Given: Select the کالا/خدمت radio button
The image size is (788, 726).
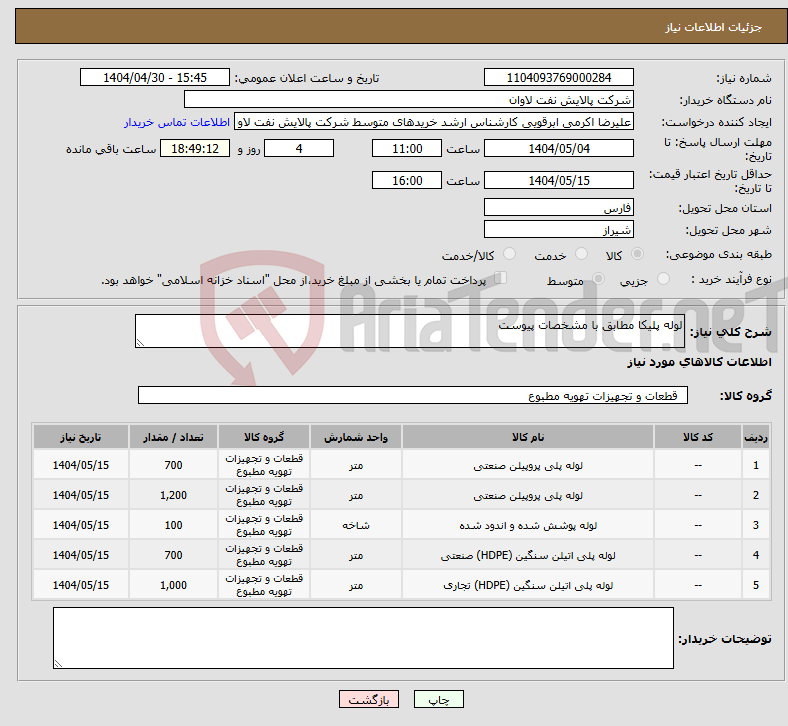Looking at the screenshot, I should (x=510, y=254).
